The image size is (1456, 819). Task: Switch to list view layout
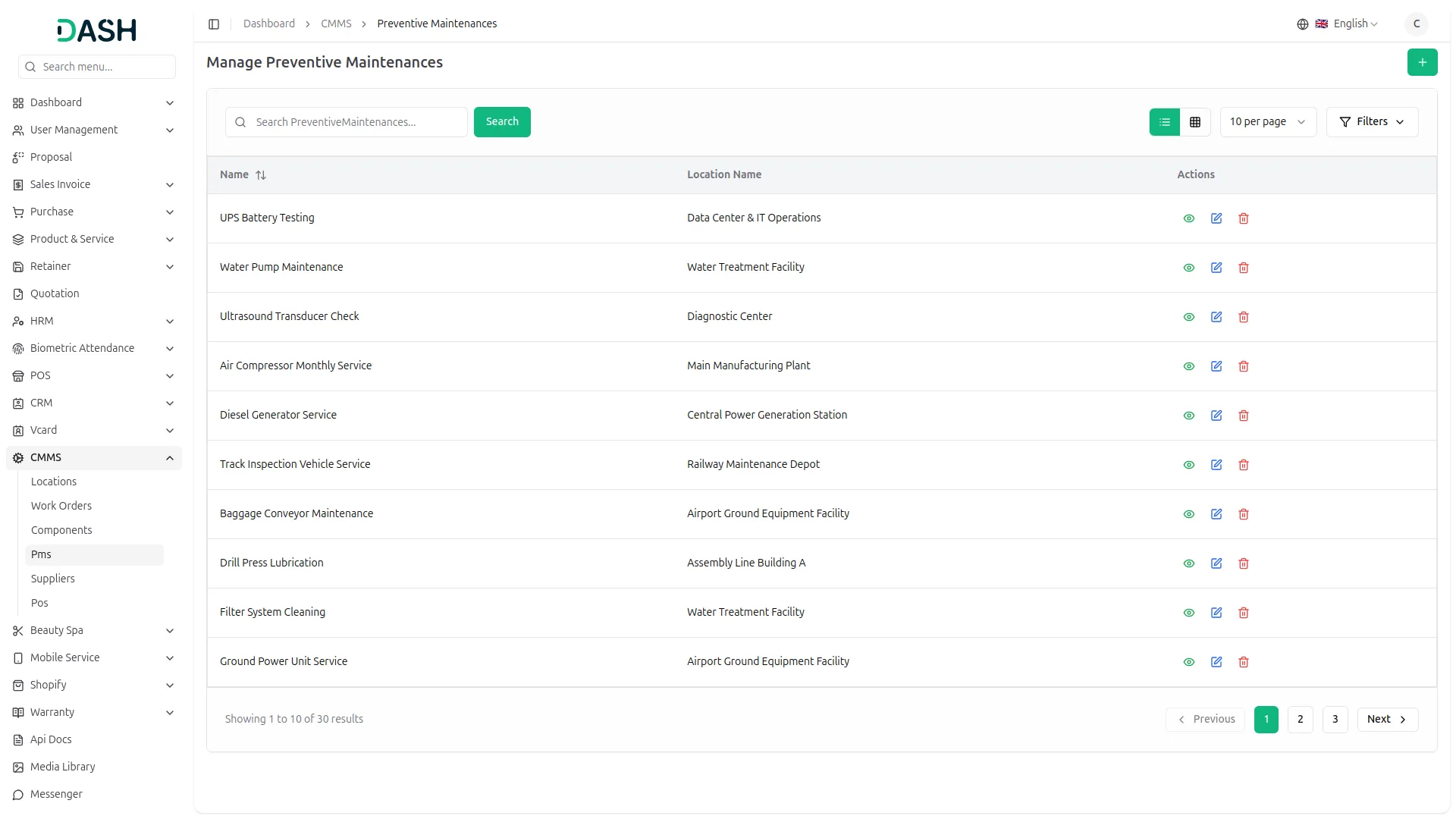pyautogui.click(x=1164, y=122)
